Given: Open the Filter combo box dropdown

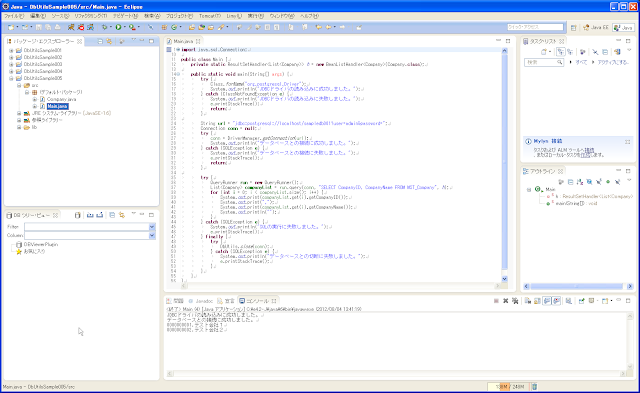Looking at the screenshot, I should point(152,226).
